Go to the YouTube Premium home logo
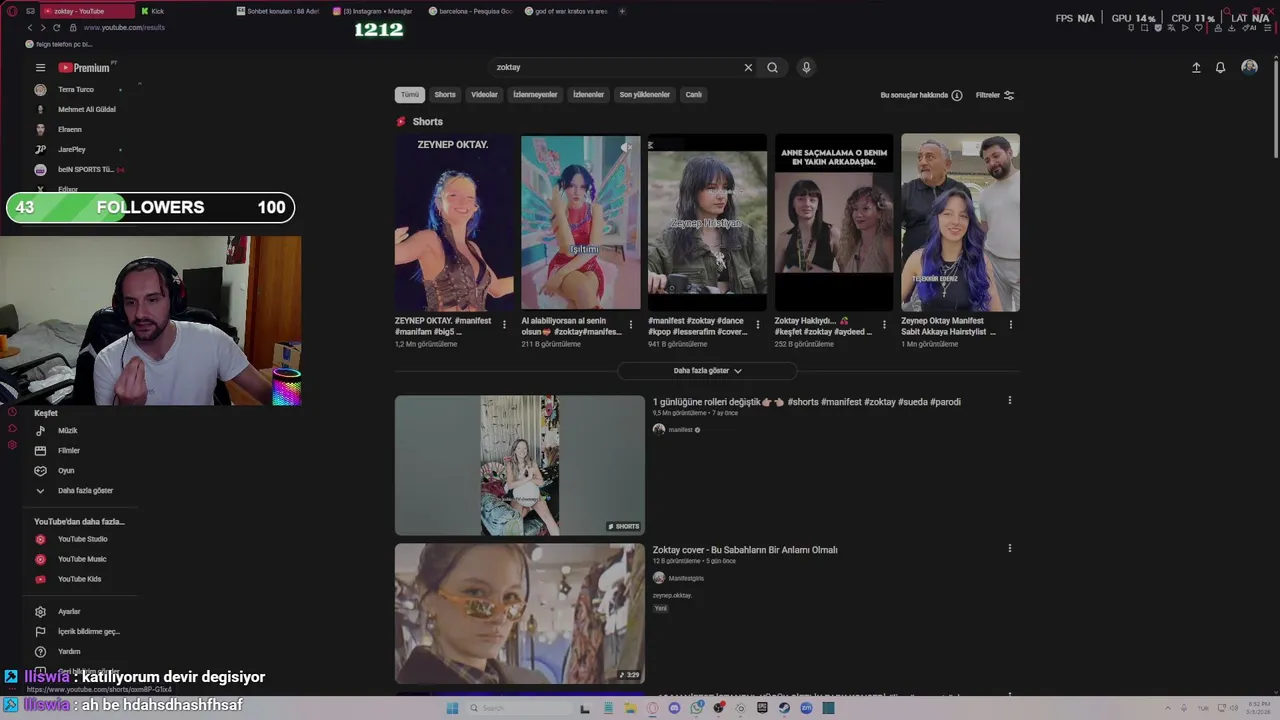Viewport: 1280px width, 720px height. [x=85, y=68]
